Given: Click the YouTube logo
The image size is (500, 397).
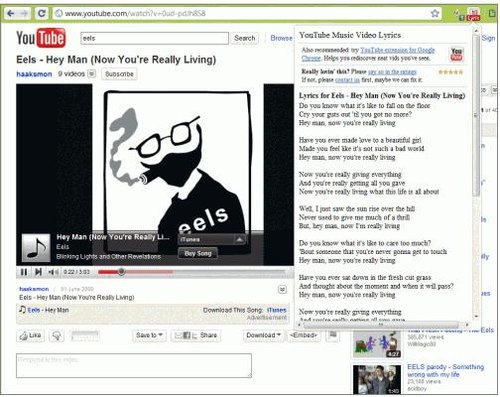Looking at the screenshot, I should point(41,38).
